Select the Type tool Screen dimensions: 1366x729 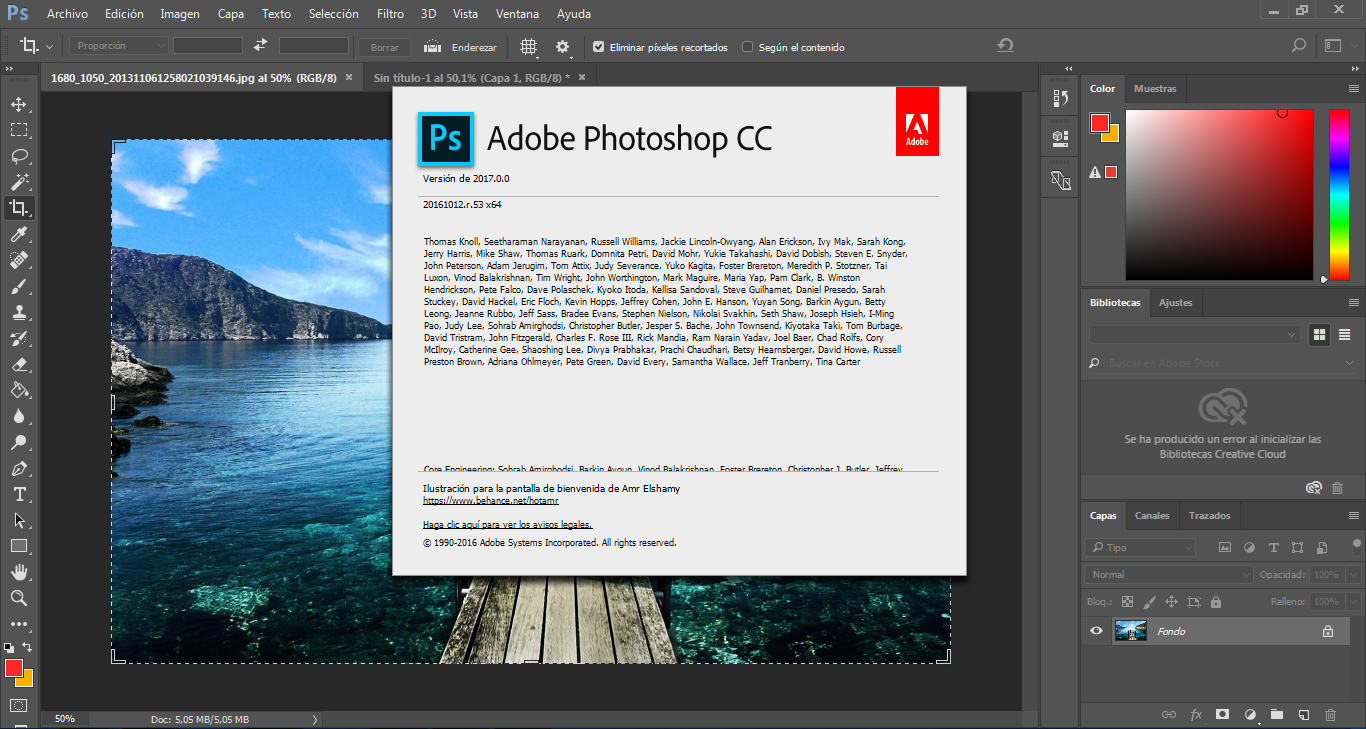(x=18, y=494)
